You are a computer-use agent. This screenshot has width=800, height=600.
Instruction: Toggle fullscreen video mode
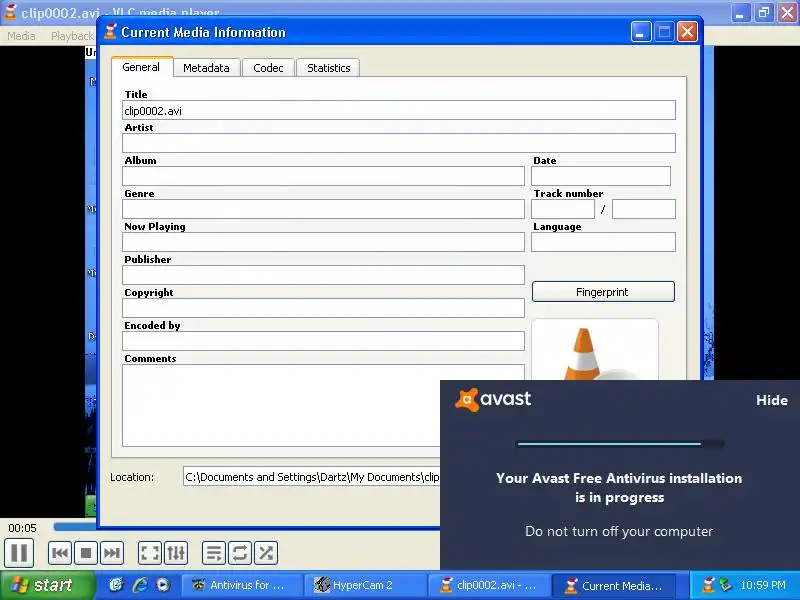149,553
